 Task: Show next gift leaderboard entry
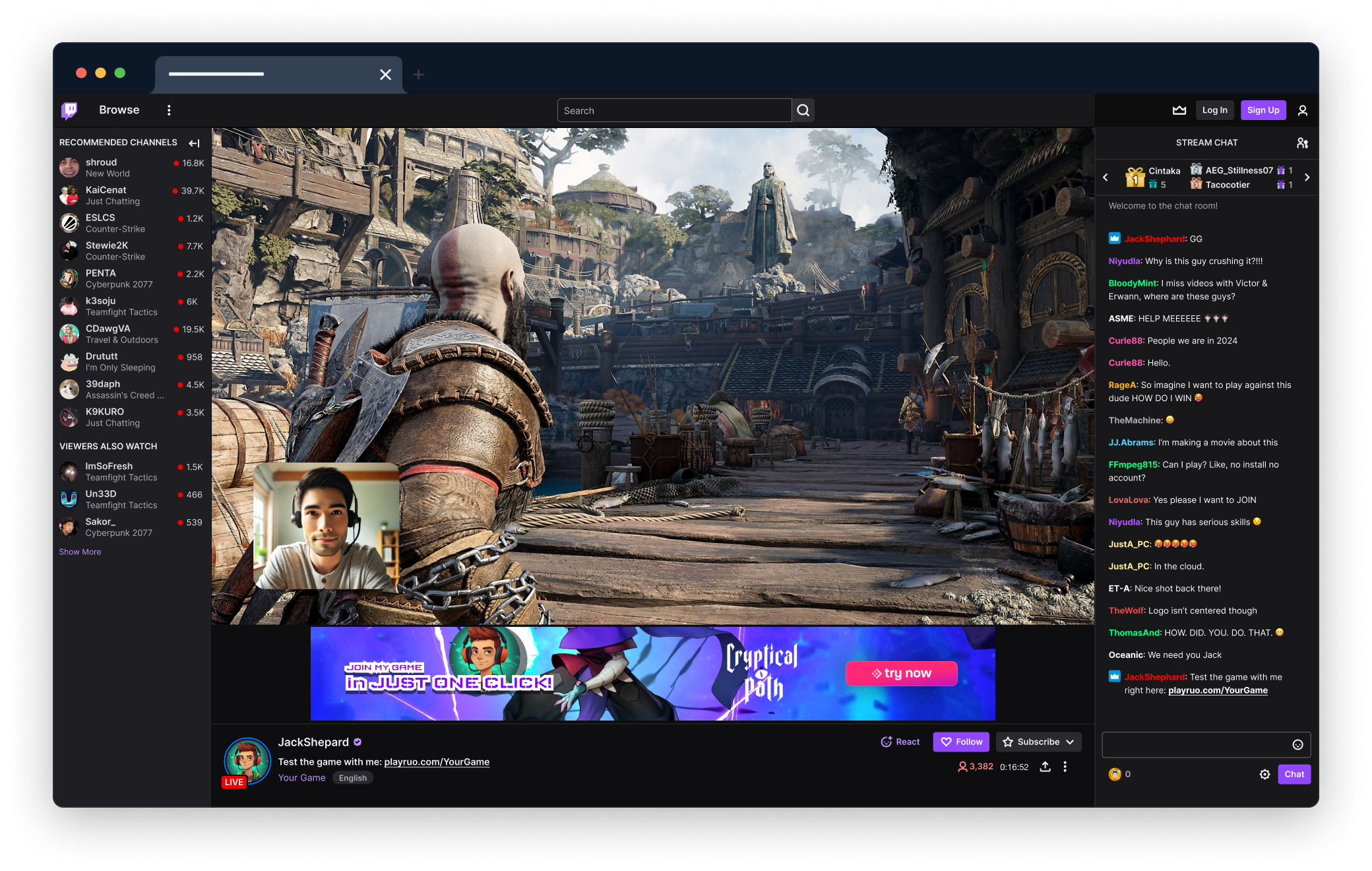click(x=1307, y=177)
